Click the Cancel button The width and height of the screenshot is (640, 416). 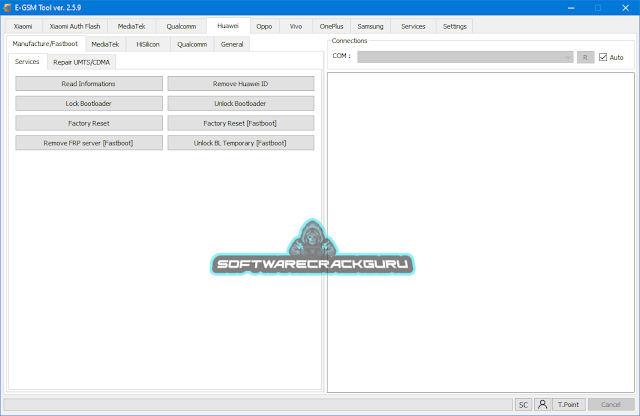tap(611, 405)
